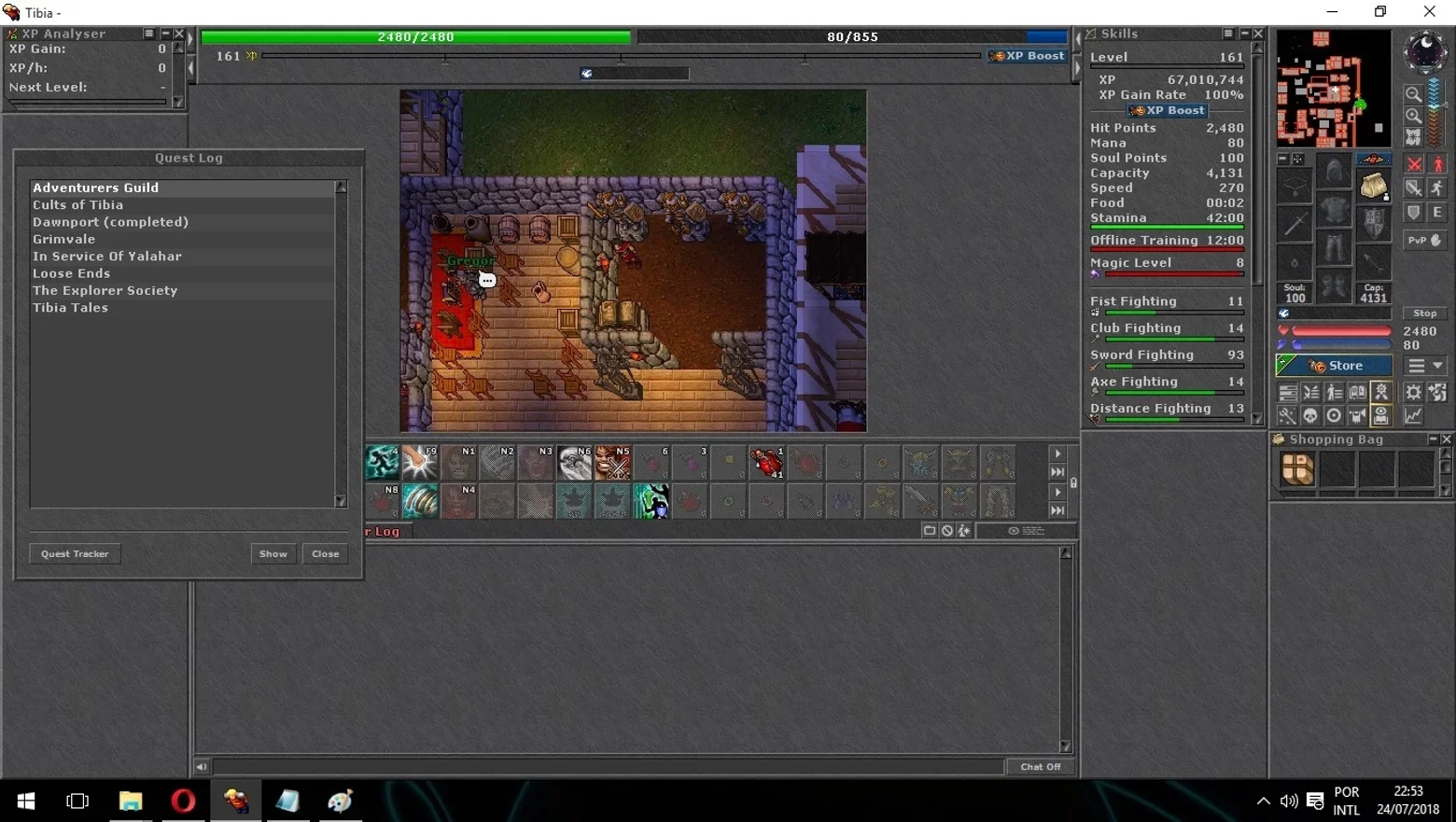The height and width of the screenshot is (822, 1456).
Task: Use the green arrow buff spell hotkey
Action: pos(651,501)
